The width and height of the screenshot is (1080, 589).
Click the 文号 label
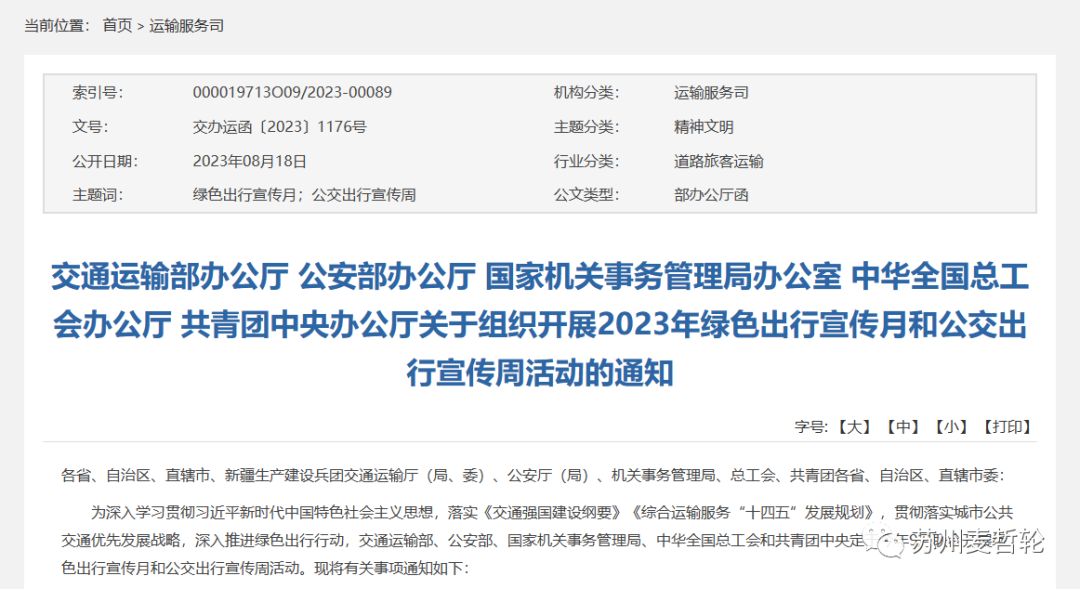tap(90, 127)
